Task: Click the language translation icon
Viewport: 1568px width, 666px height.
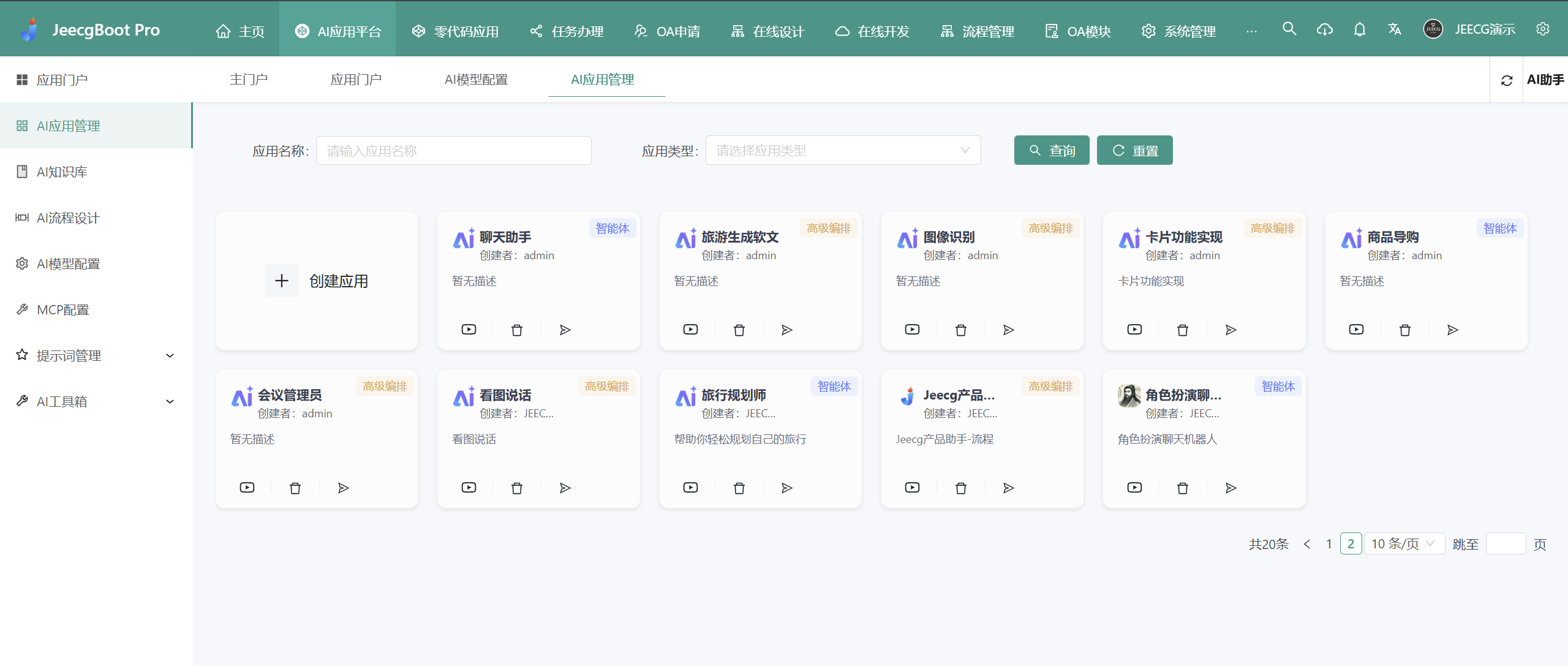Action: point(1395,29)
